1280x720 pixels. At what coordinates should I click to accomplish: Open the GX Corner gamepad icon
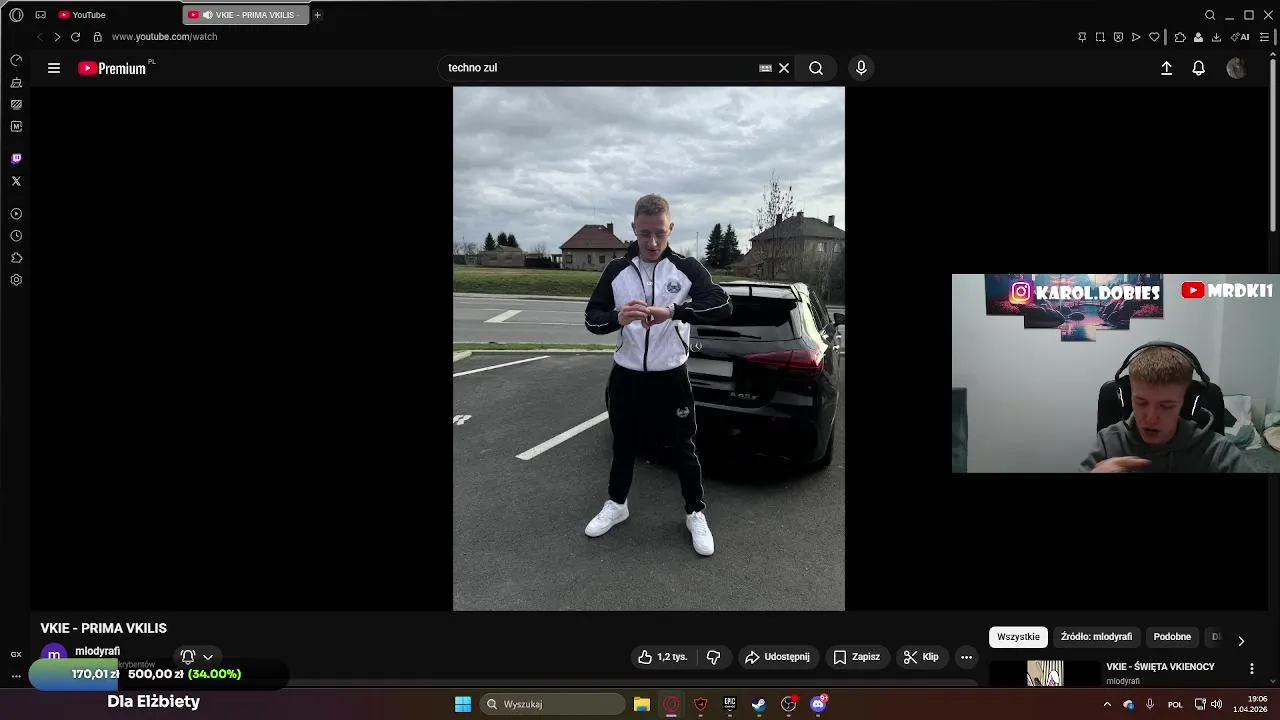point(40,15)
